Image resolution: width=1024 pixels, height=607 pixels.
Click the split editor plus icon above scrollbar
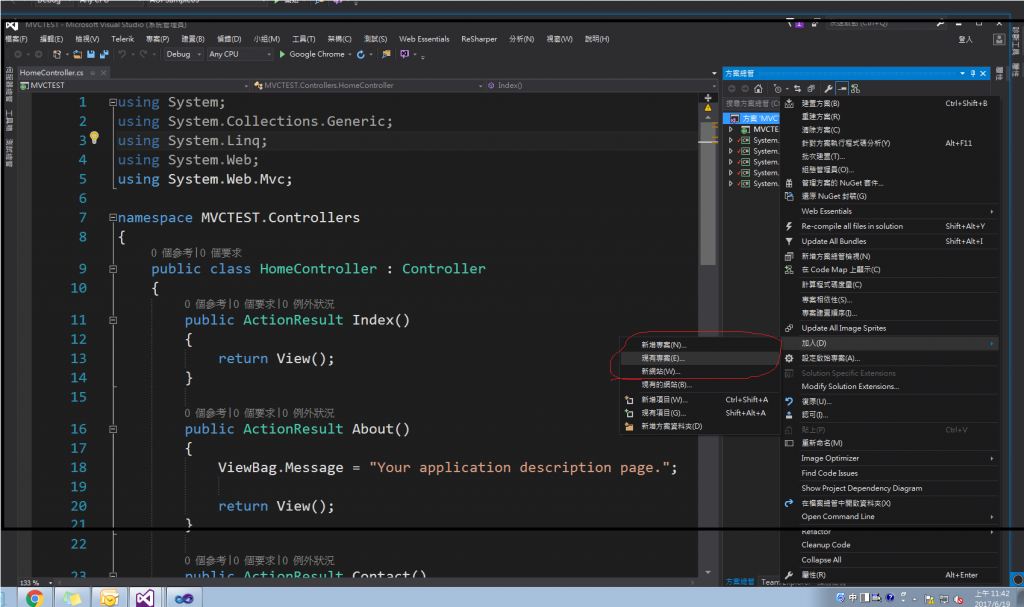(x=707, y=98)
